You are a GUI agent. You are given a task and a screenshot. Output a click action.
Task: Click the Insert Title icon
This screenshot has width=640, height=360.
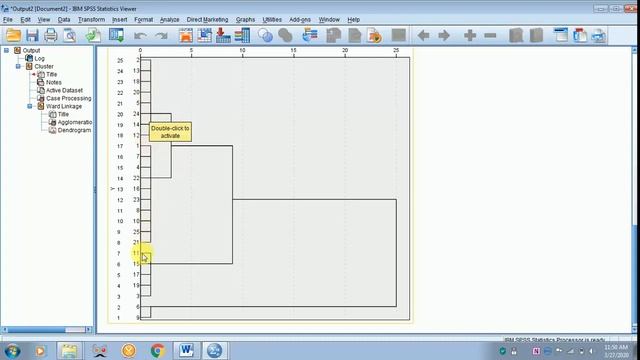[580, 36]
